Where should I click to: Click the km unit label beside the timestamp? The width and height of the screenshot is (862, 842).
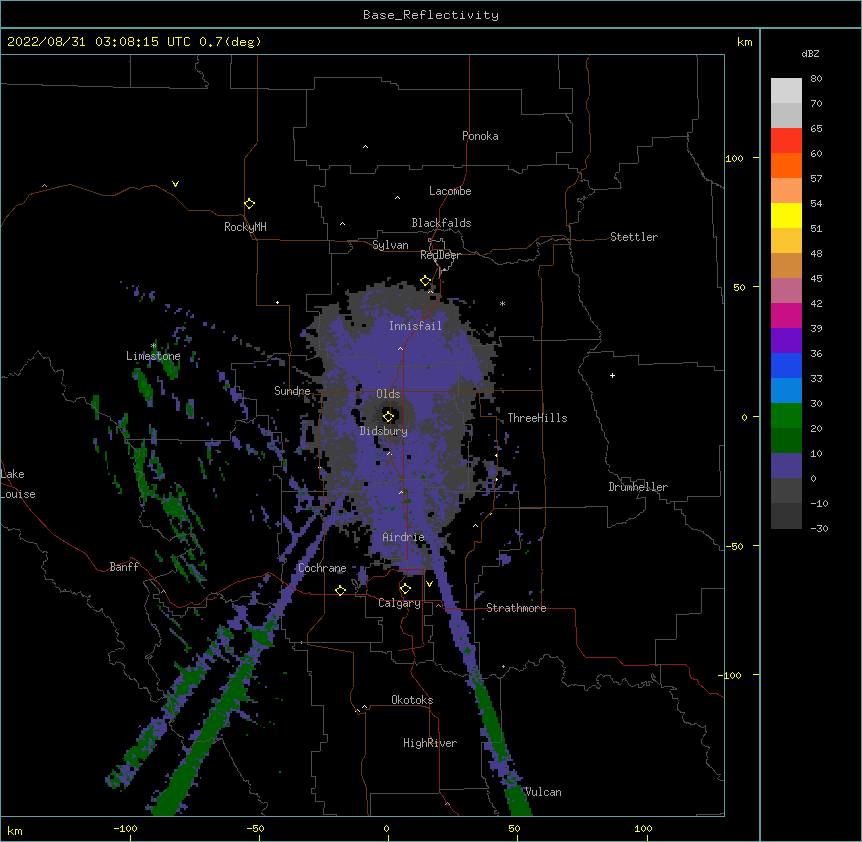click(745, 42)
